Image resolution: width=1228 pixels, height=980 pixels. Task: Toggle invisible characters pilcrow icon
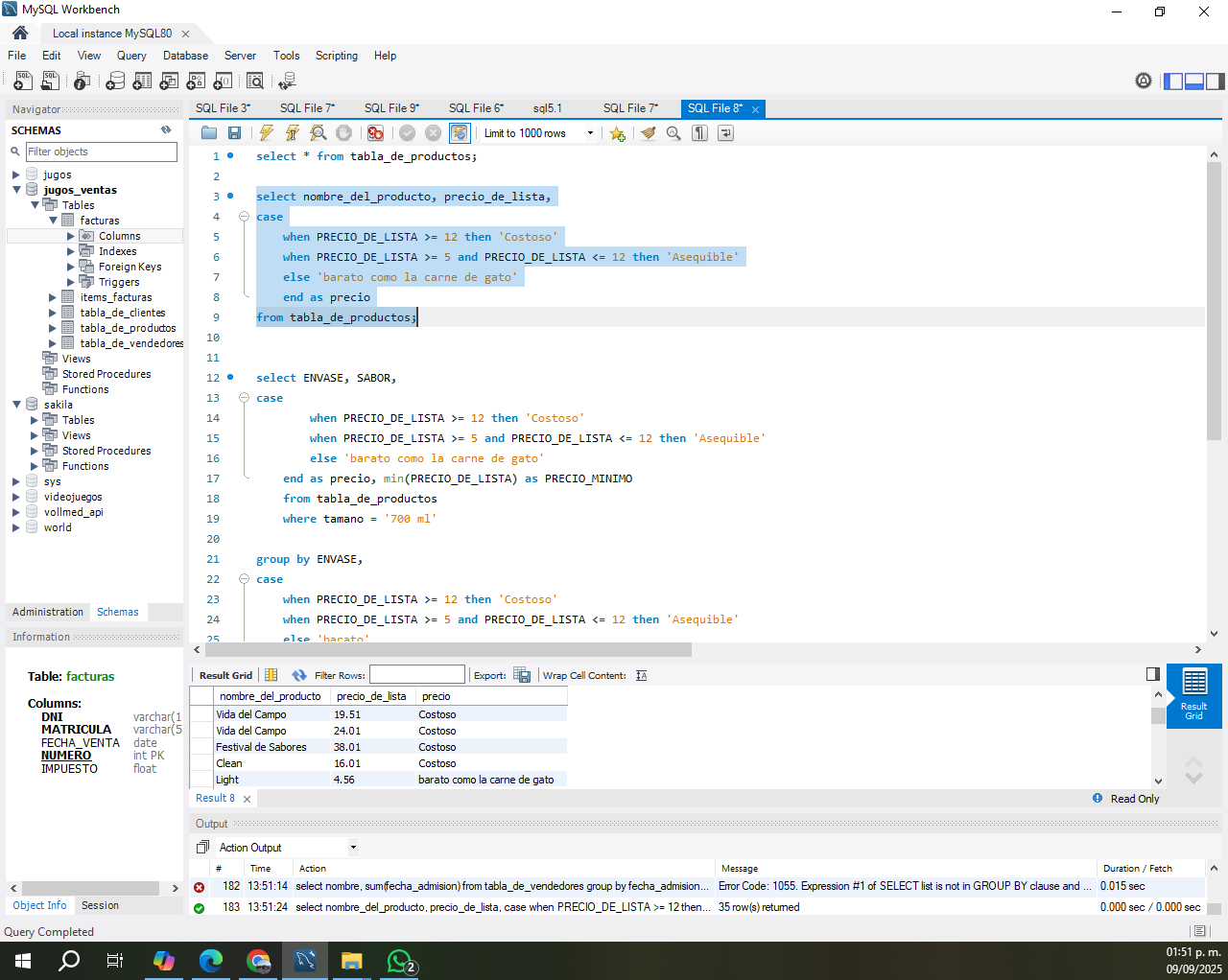[699, 133]
